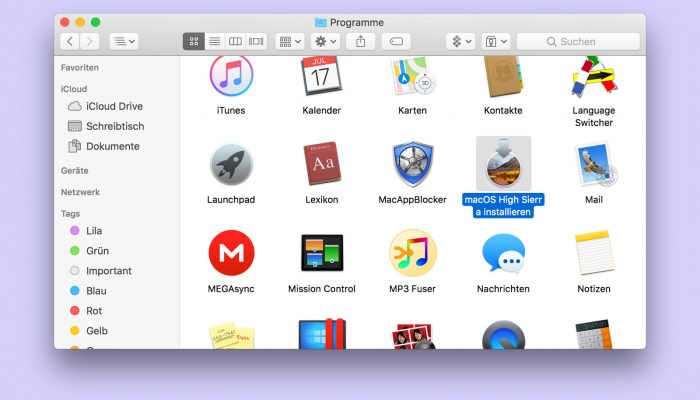Select the Karten maps app icon
The height and width of the screenshot is (400, 700).
[x=412, y=76]
